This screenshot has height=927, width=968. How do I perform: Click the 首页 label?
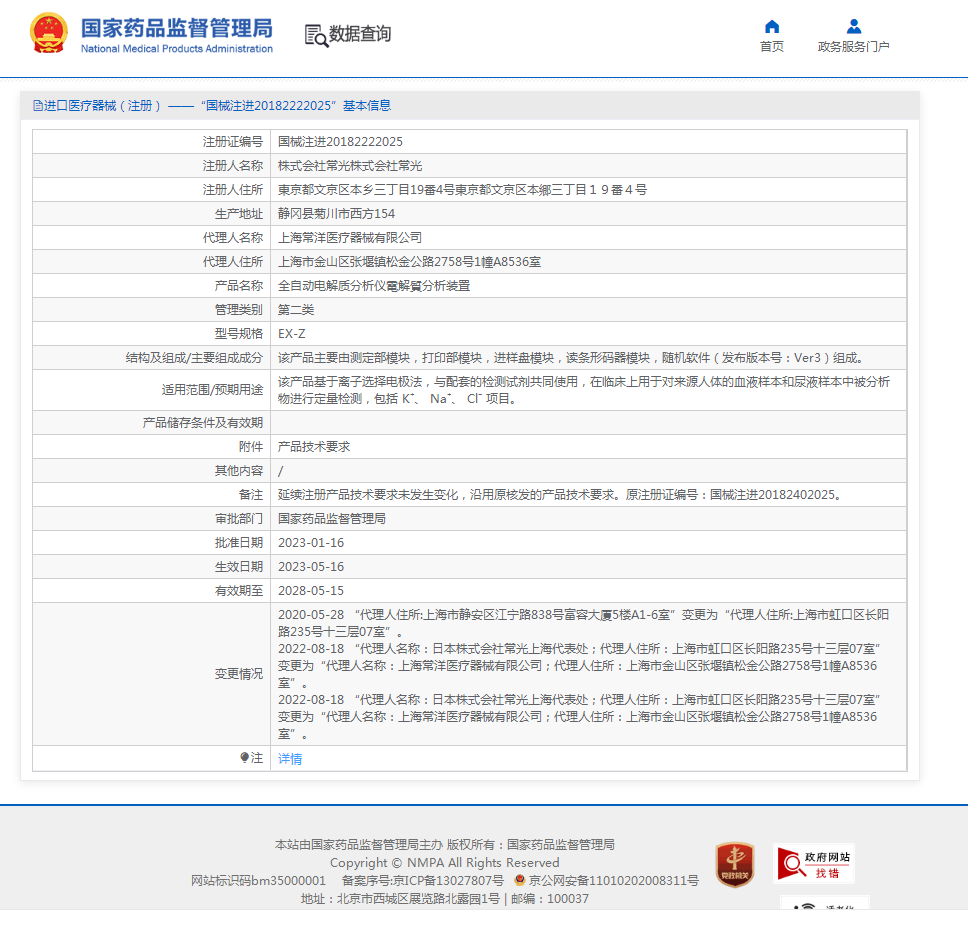772,46
